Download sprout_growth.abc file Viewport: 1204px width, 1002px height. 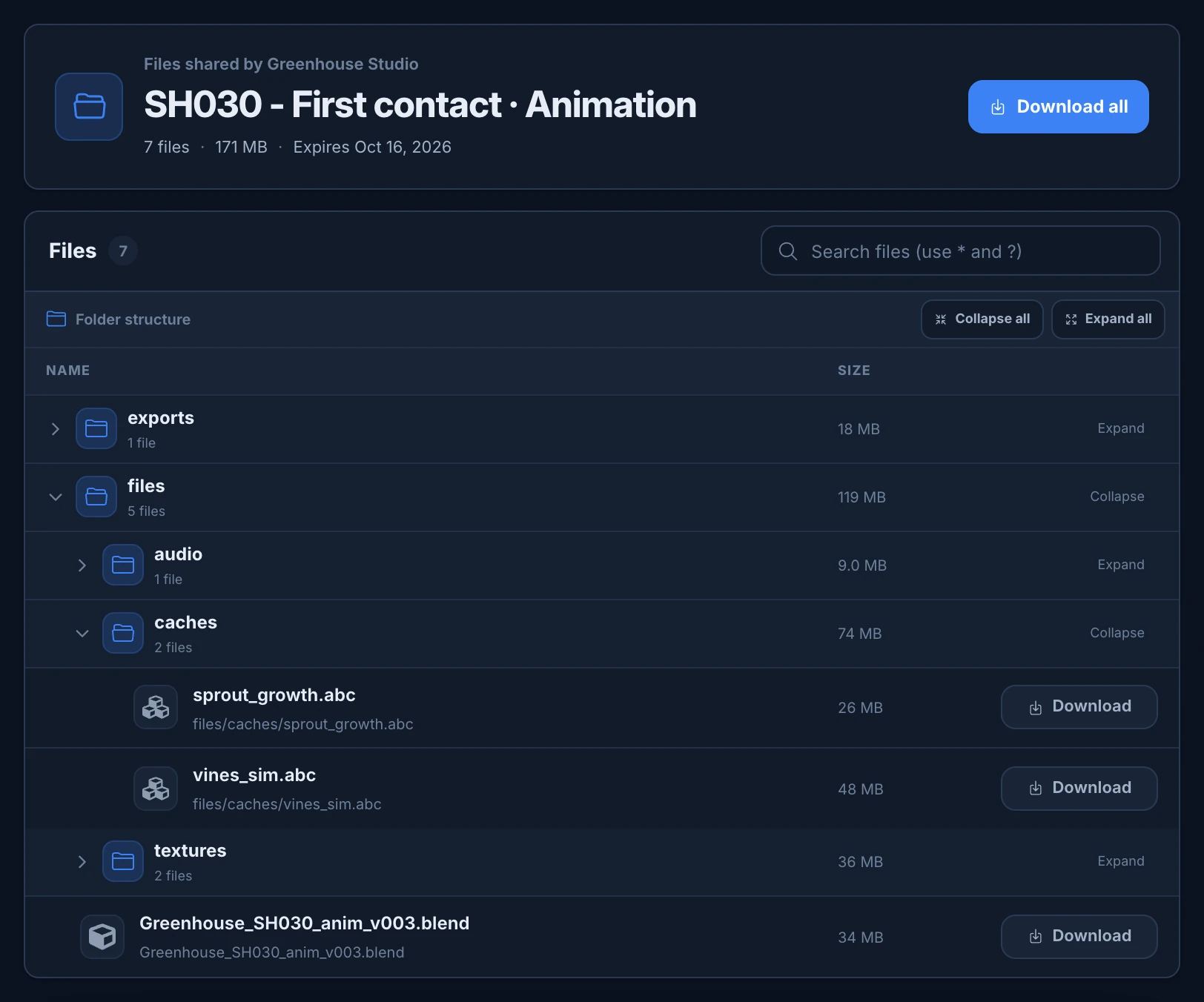1079,707
